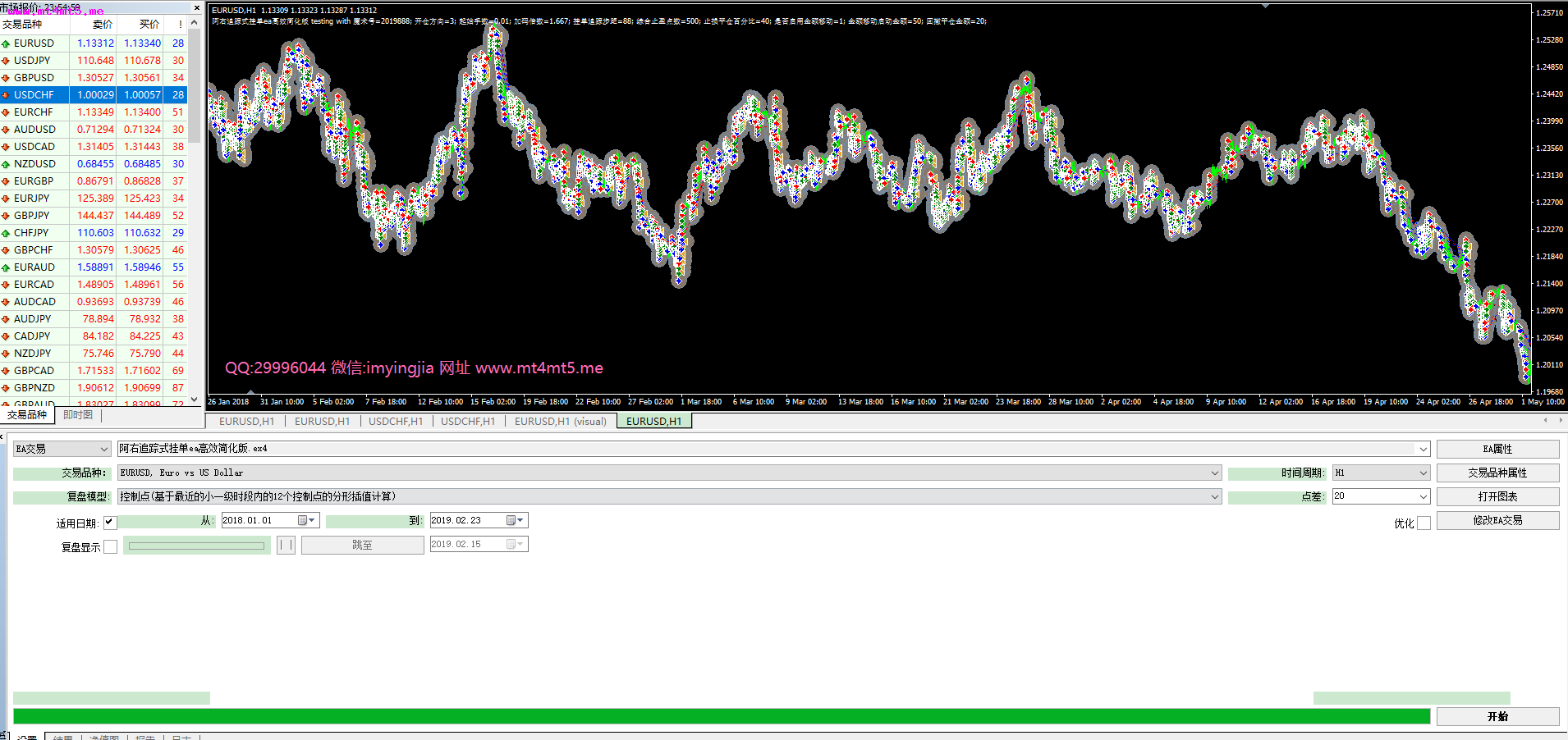Uncheck the 适用日期 date range checkbox

[110, 523]
